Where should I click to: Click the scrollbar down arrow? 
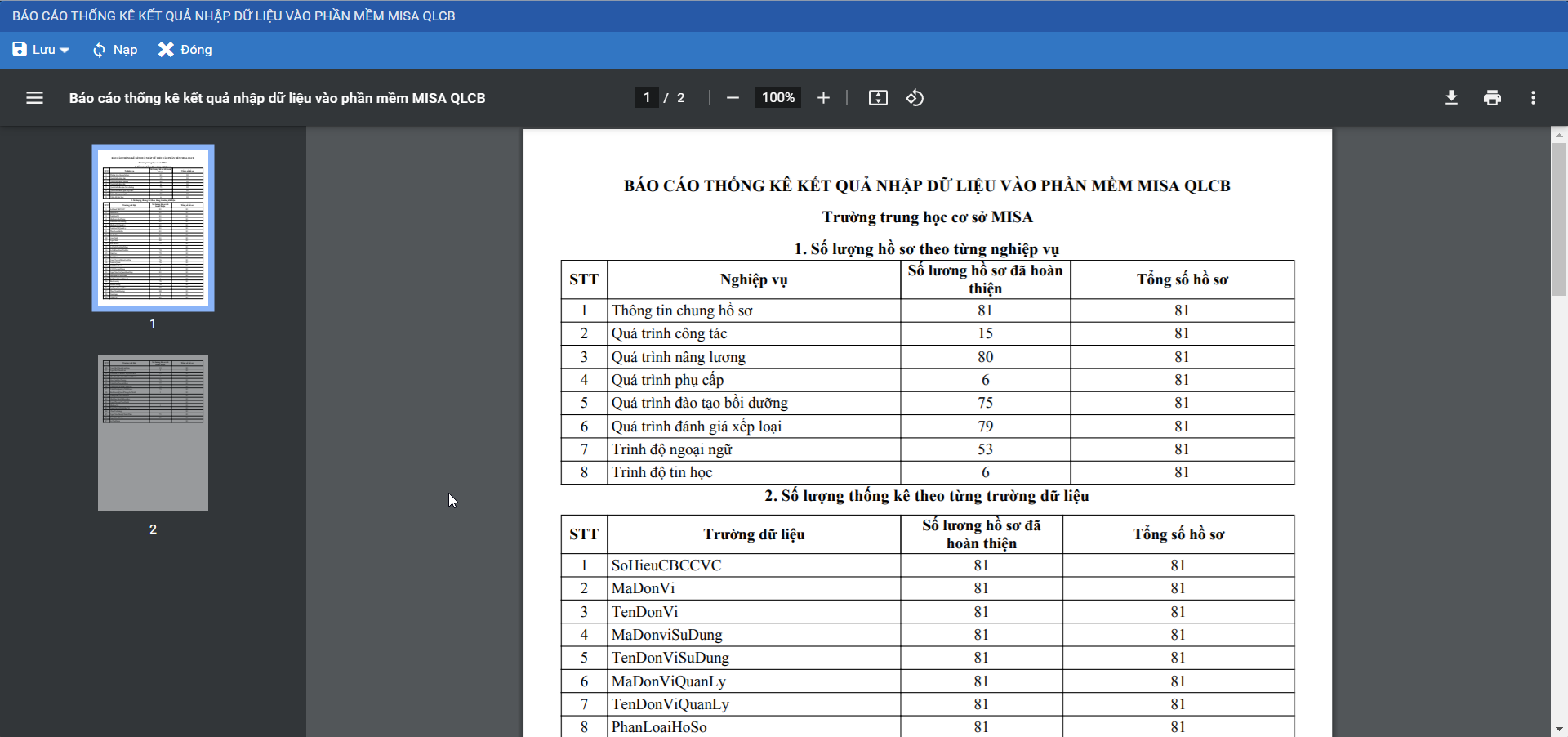pos(1559,729)
